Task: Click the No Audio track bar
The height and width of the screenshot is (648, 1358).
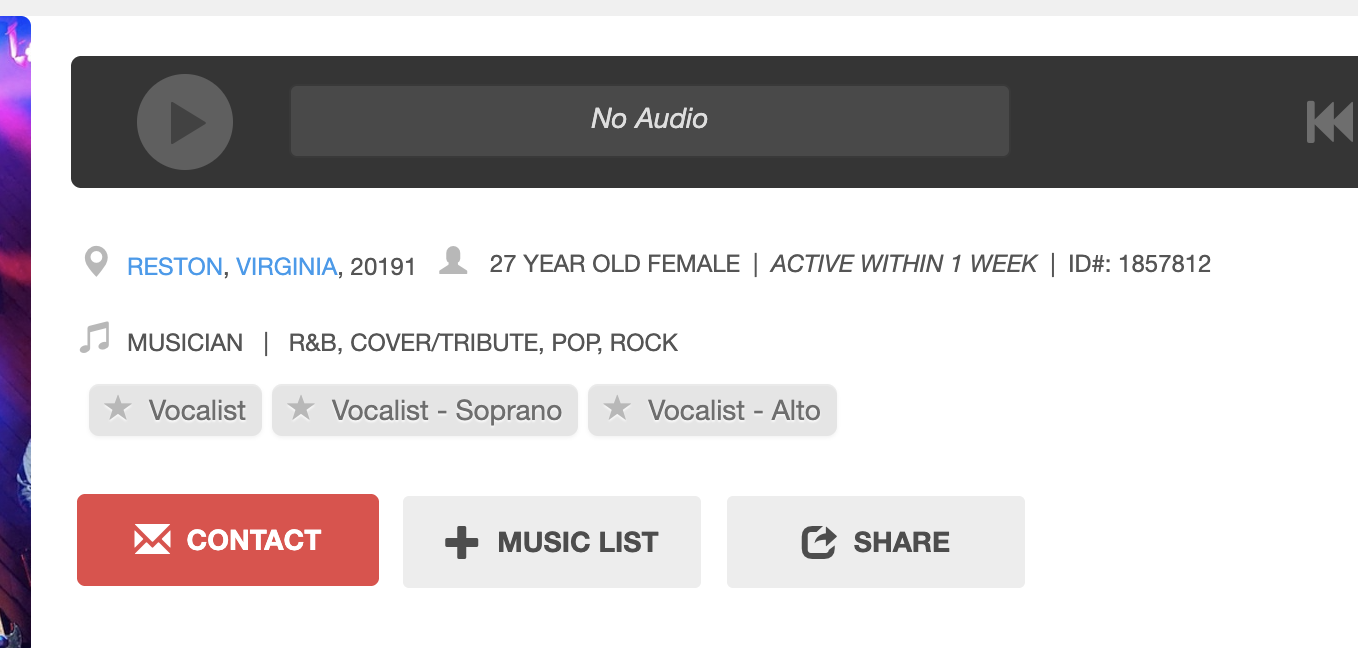Action: [x=649, y=120]
